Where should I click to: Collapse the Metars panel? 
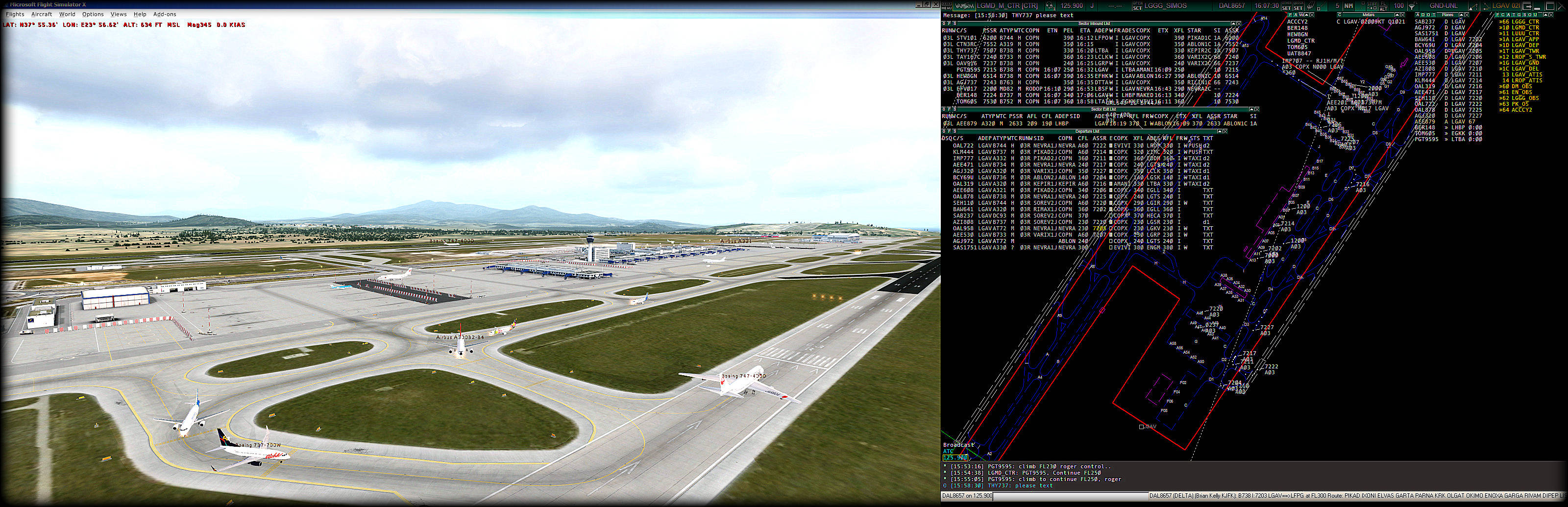point(1397,15)
